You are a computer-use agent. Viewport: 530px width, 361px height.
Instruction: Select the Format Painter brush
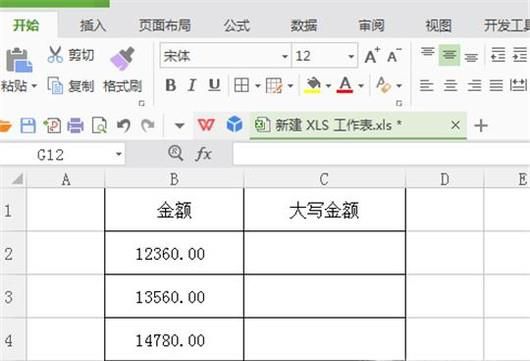pos(122,58)
